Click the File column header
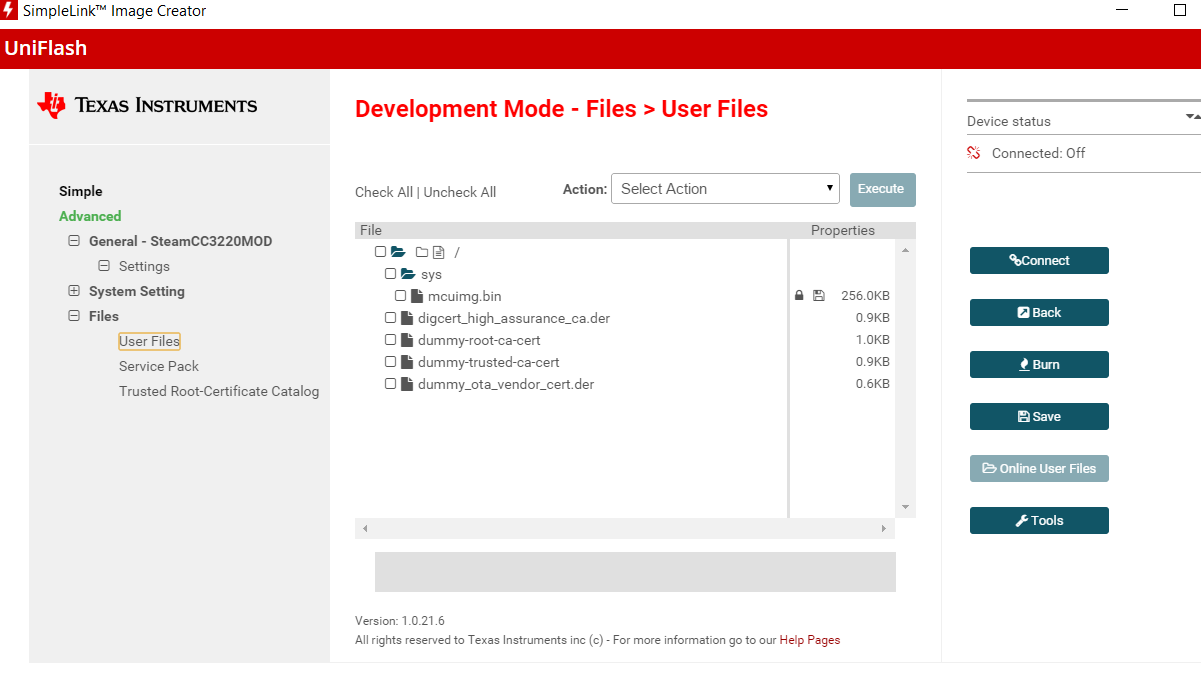This screenshot has height=677, width=1201. click(x=371, y=230)
